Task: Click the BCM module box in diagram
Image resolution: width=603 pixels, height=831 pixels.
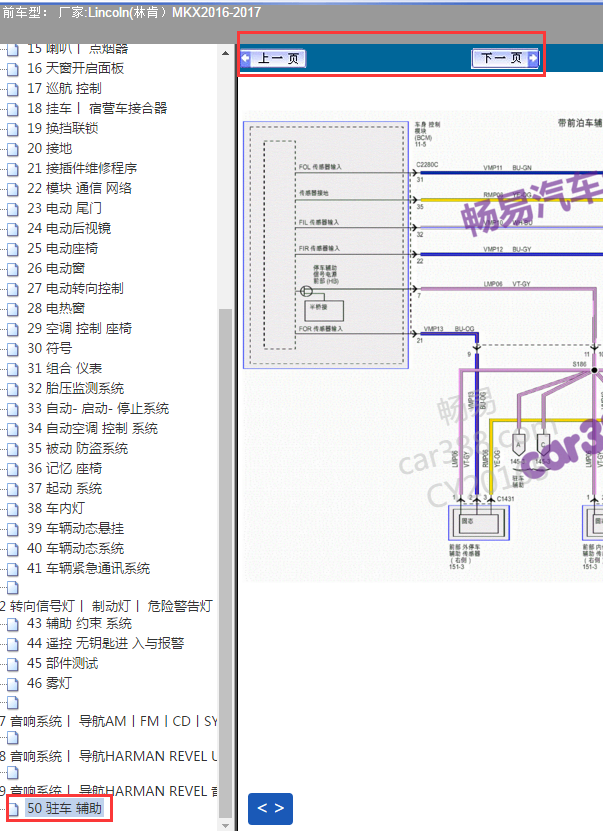Action: click(x=326, y=245)
